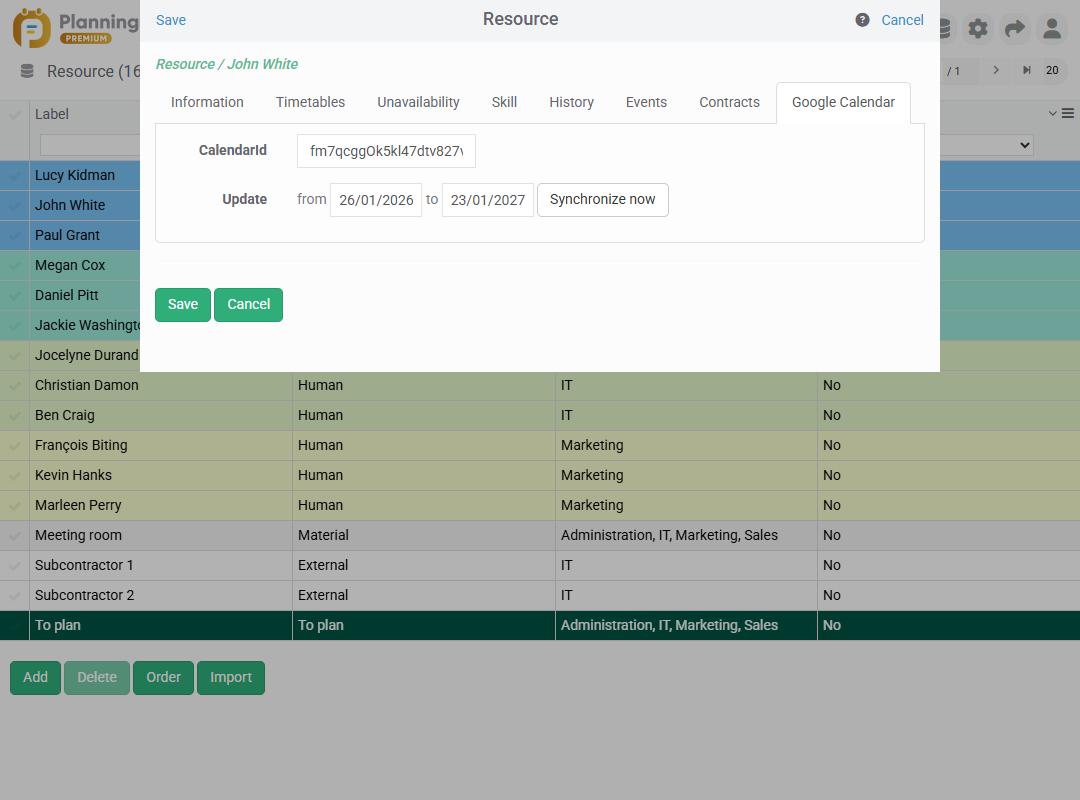
Task: Click the CalendarId input field
Action: (386, 151)
